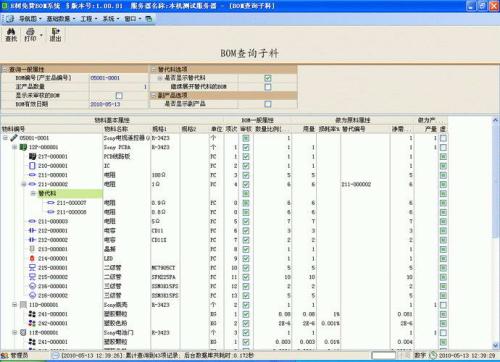The height and width of the screenshot is (362, 500).
Task: Click the 退出 exit icon
Action: pyautogui.click(x=55, y=31)
